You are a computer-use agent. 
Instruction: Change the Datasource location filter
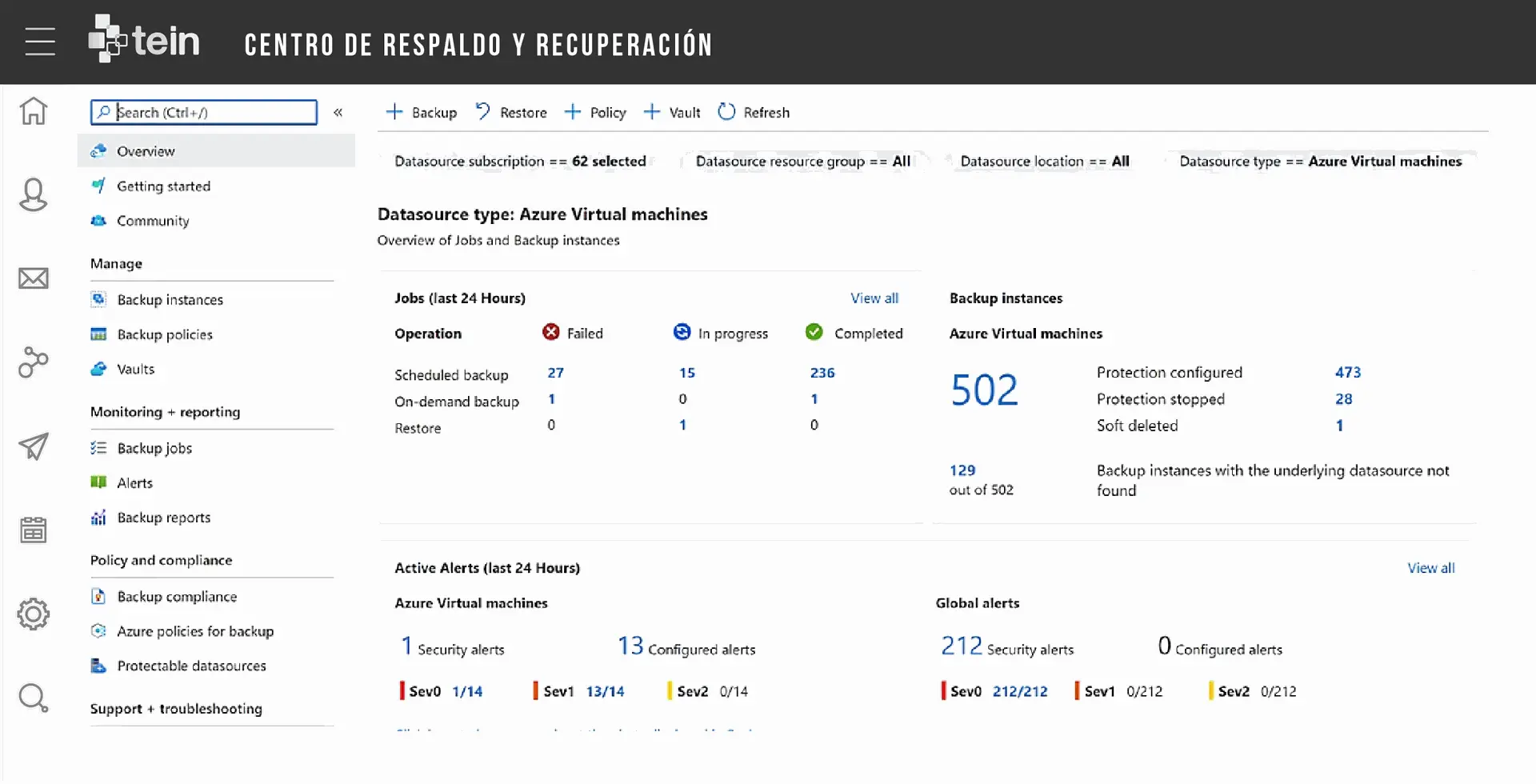1044,162
